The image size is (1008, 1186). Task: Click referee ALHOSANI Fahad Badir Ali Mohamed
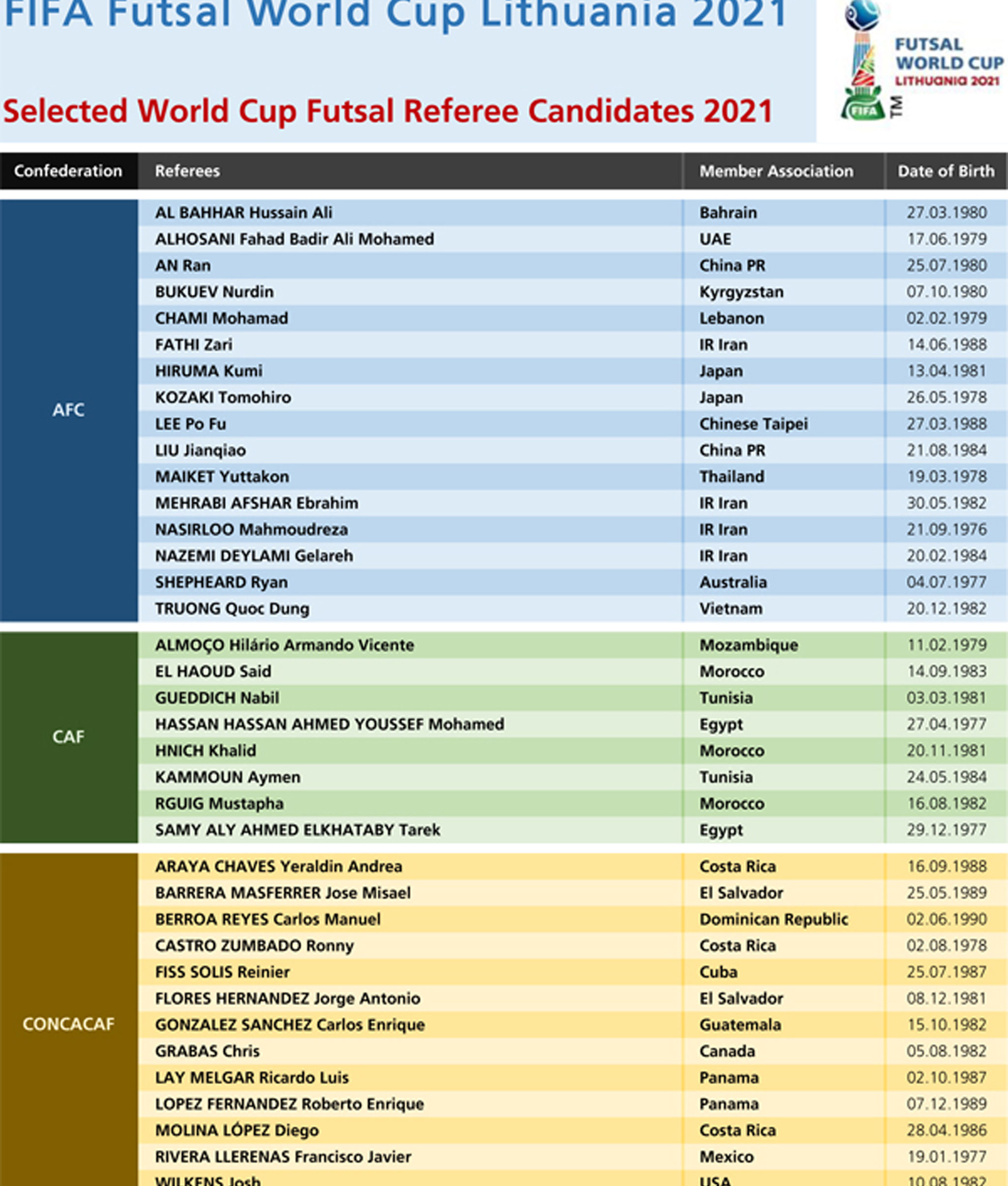pyautogui.click(x=294, y=239)
